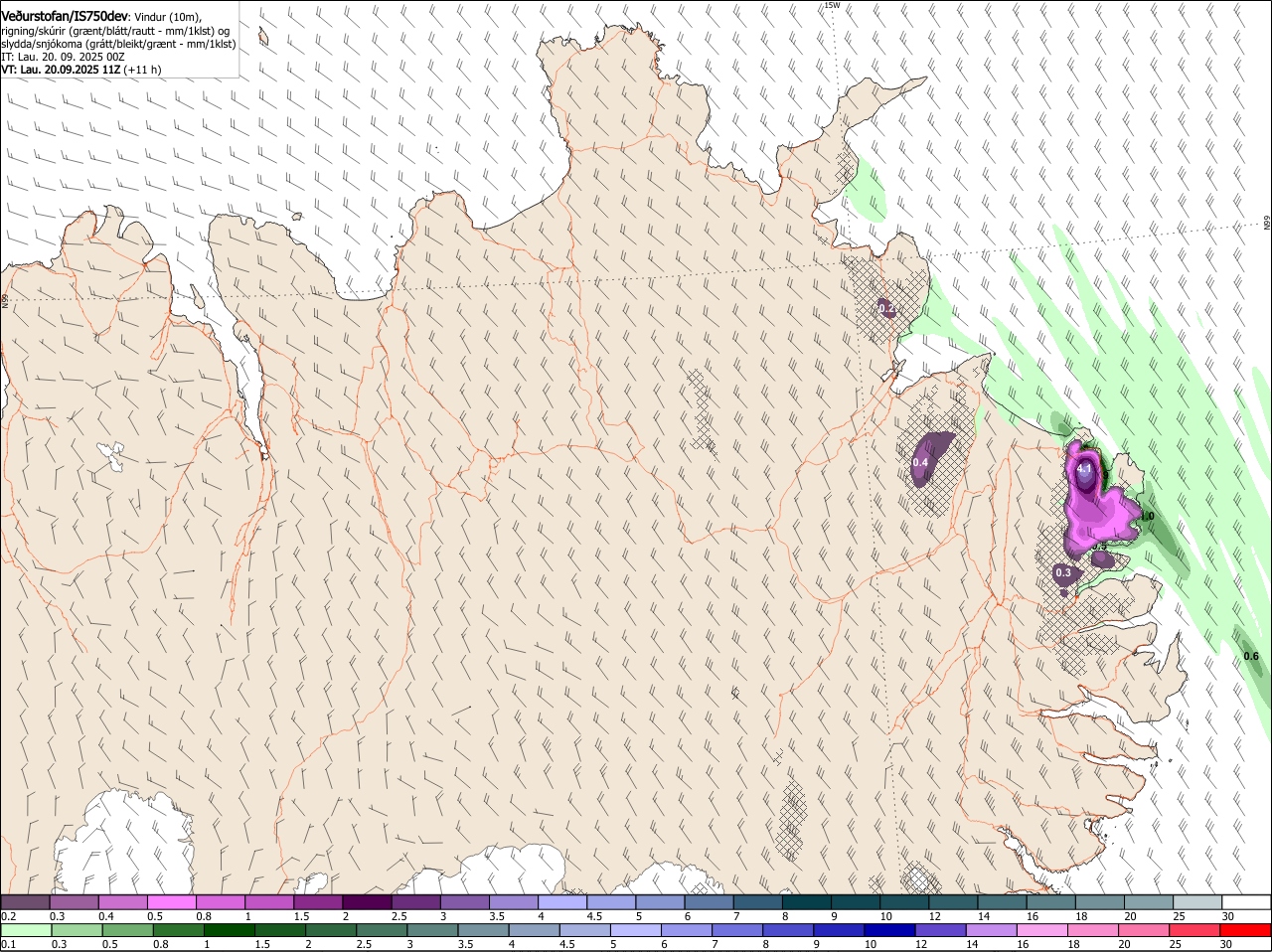Click the N99 label on the map's left edge
Screen dimensions: 1272x952
pyautogui.click(x=5, y=300)
